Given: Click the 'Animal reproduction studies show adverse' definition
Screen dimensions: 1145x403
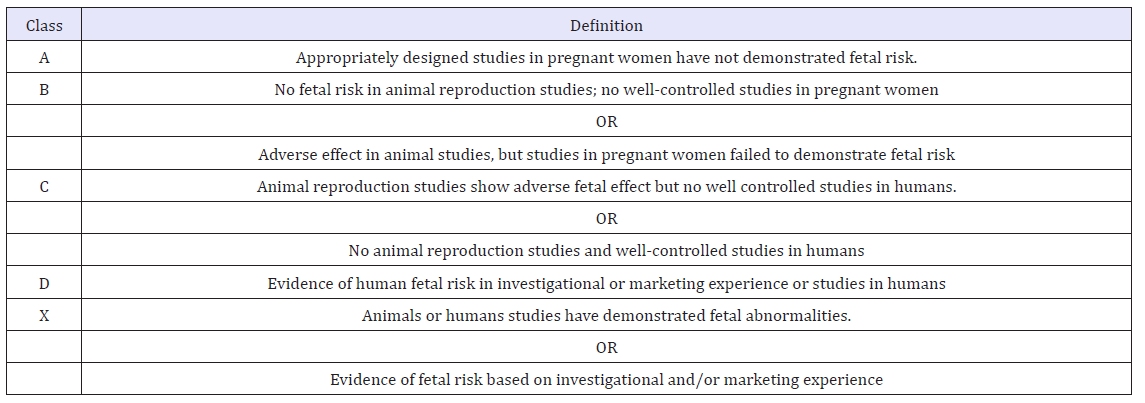Looking at the screenshot, I should (606, 187).
